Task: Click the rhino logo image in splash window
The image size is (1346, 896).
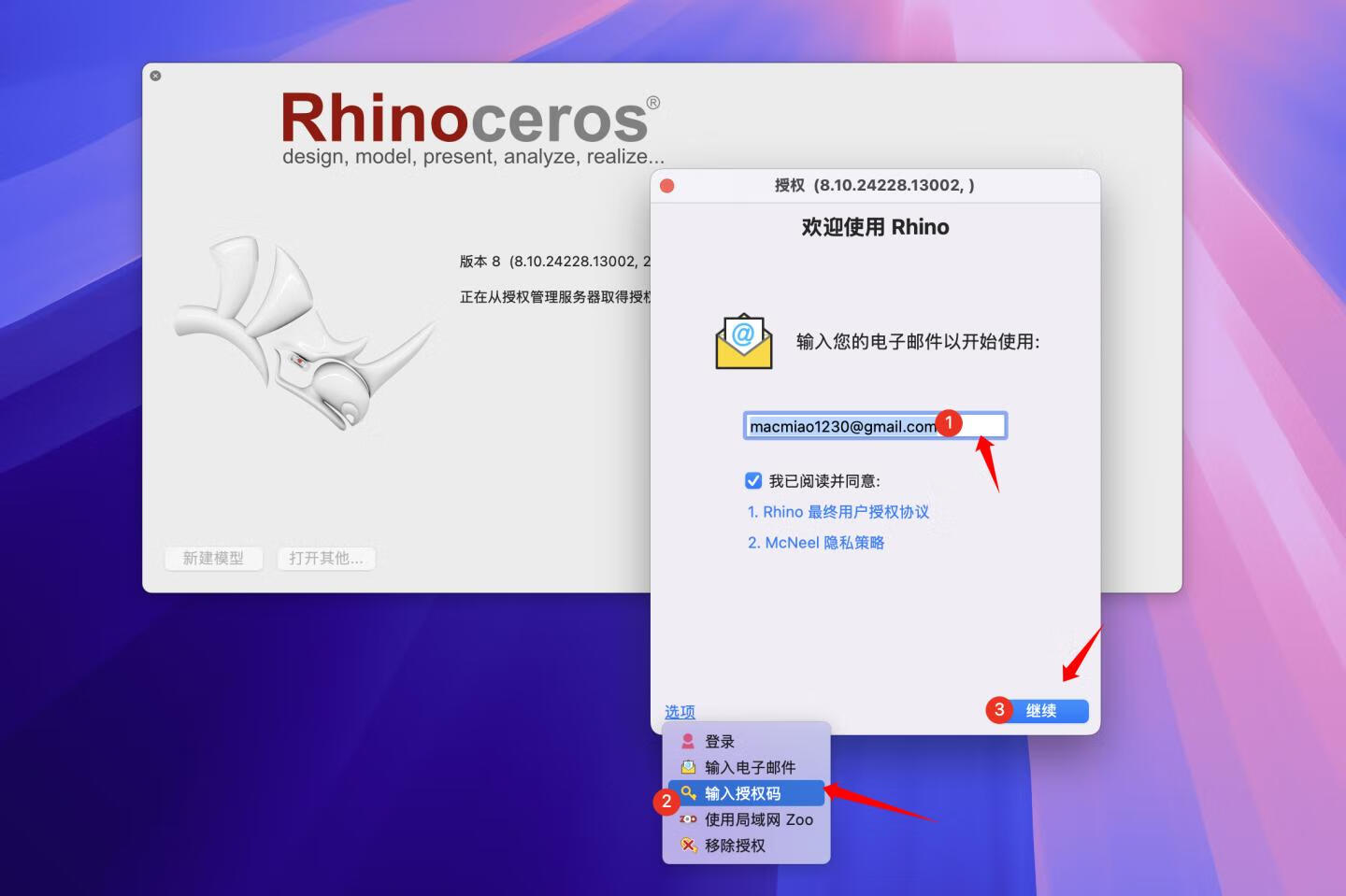Action: (x=305, y=332)
